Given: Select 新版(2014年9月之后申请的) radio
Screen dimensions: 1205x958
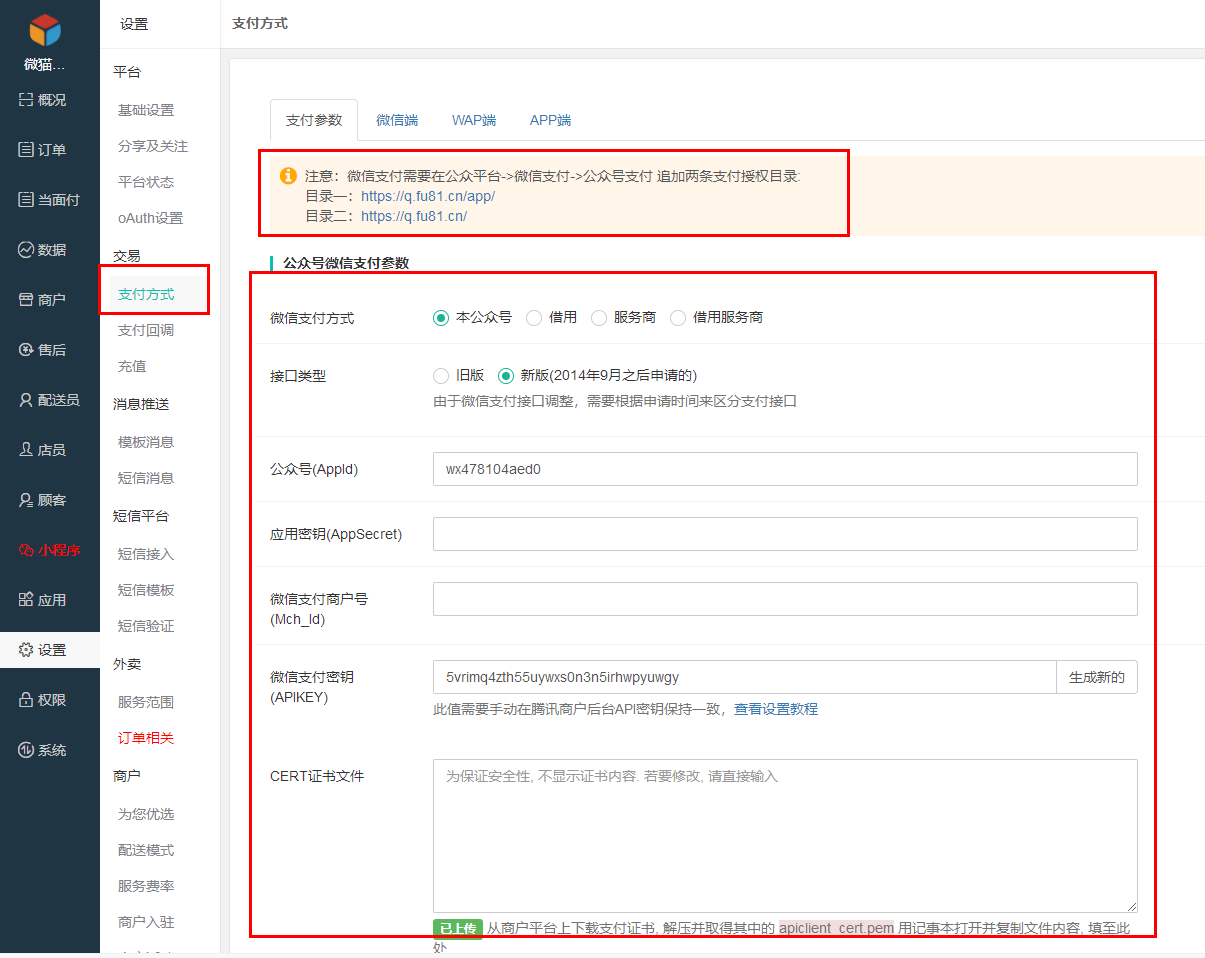Looking at the screenshot, I should point(506,376).
